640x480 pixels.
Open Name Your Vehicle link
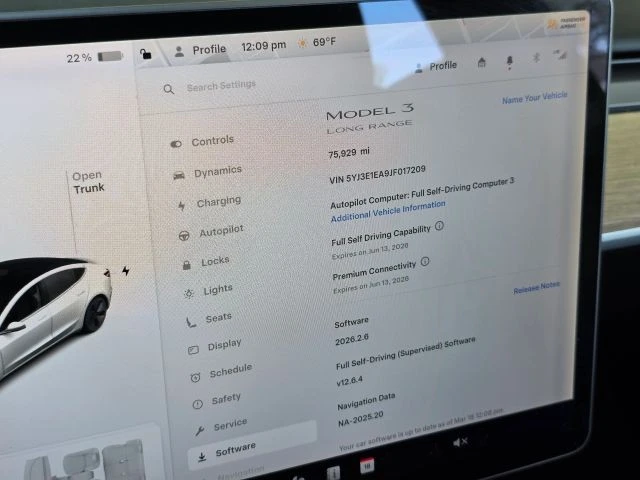[x=534, y=98]
